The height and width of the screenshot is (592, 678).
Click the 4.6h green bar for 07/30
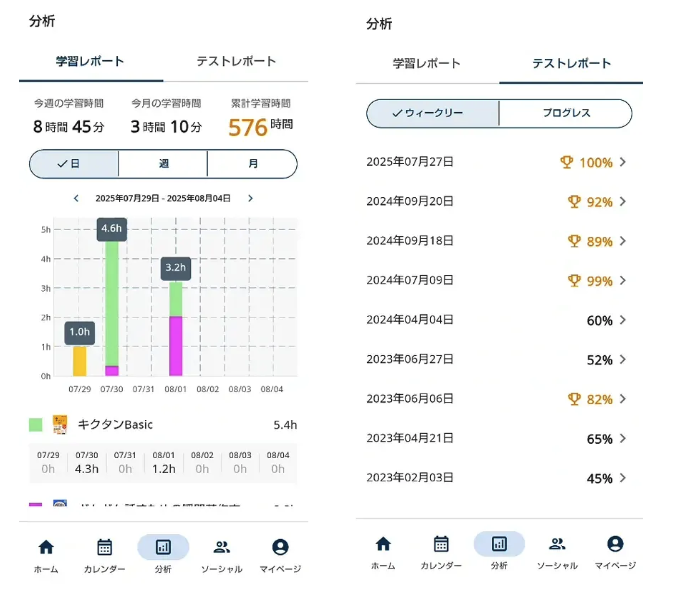click(x=112, y=300)
